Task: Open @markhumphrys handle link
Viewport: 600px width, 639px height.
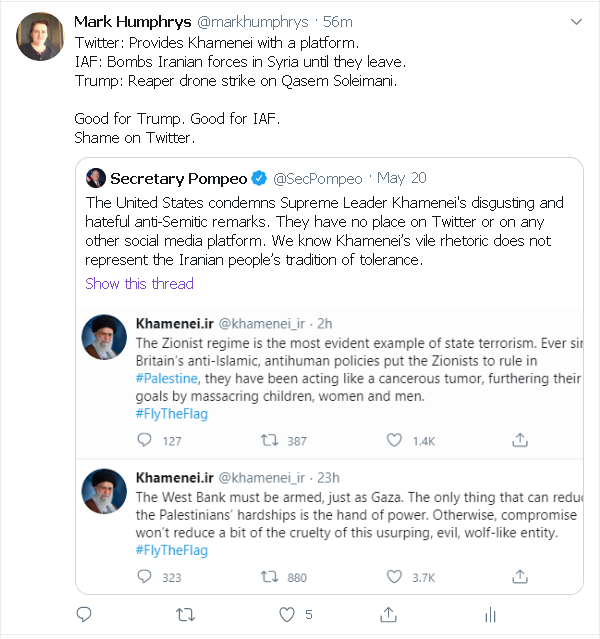Action: click(x=254, y=21)
